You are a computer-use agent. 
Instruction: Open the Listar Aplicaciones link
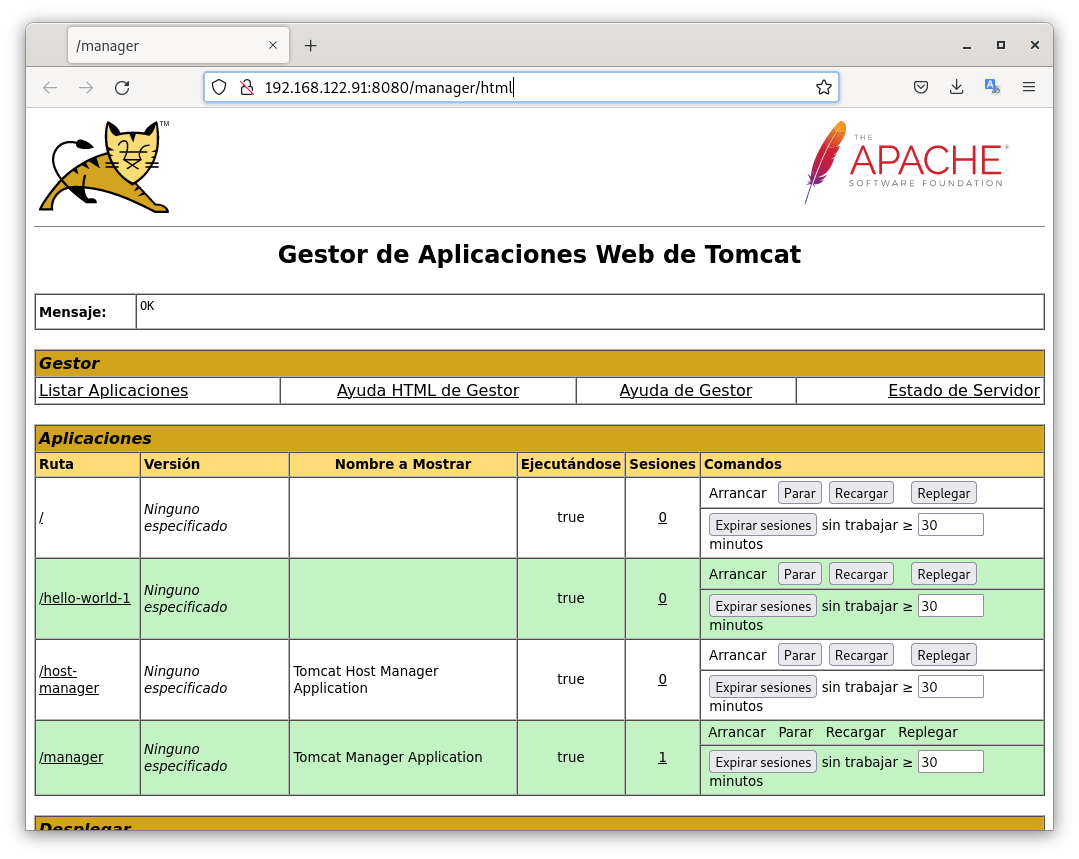click(113, 391)
